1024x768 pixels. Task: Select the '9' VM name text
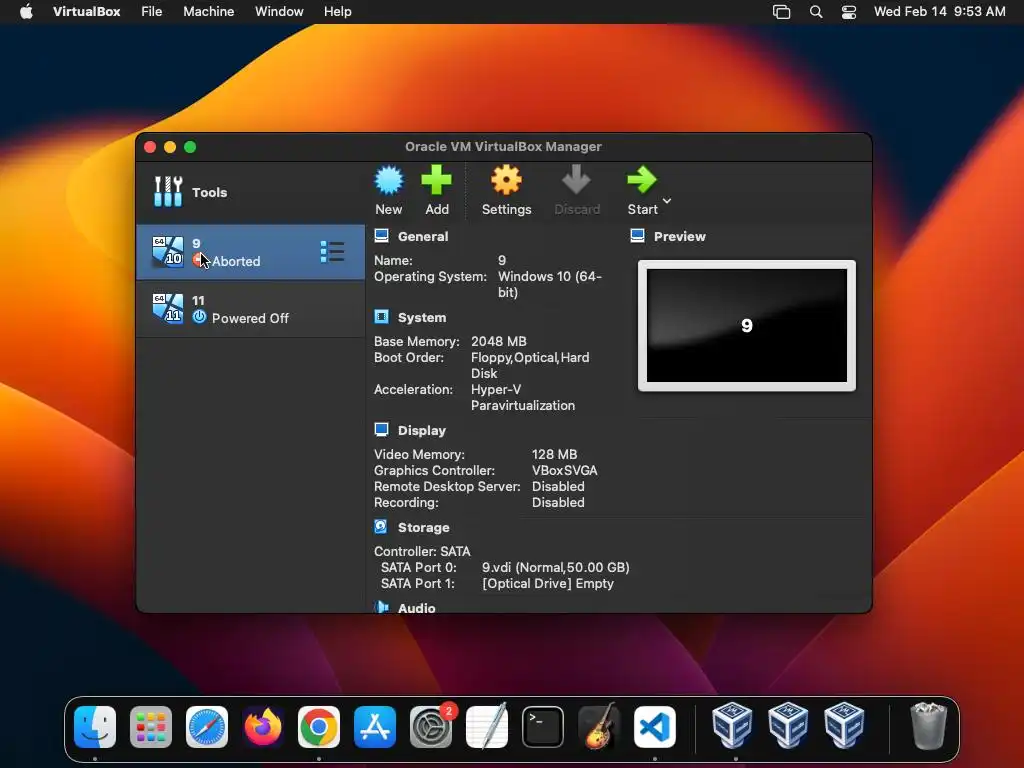click(197, 243)
